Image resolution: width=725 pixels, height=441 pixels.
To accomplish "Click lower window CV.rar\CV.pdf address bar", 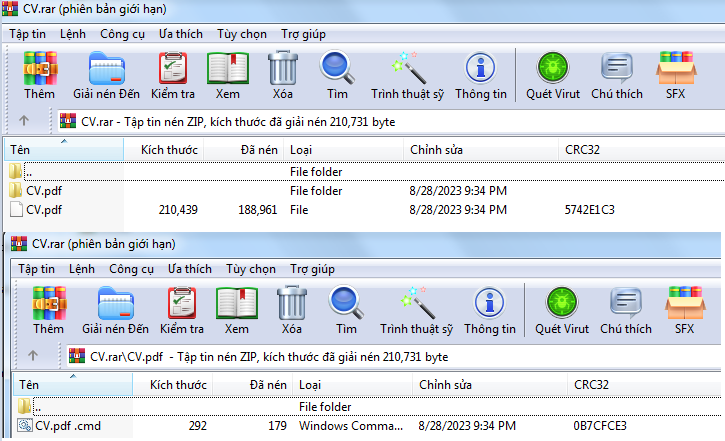I will point(393,356).
